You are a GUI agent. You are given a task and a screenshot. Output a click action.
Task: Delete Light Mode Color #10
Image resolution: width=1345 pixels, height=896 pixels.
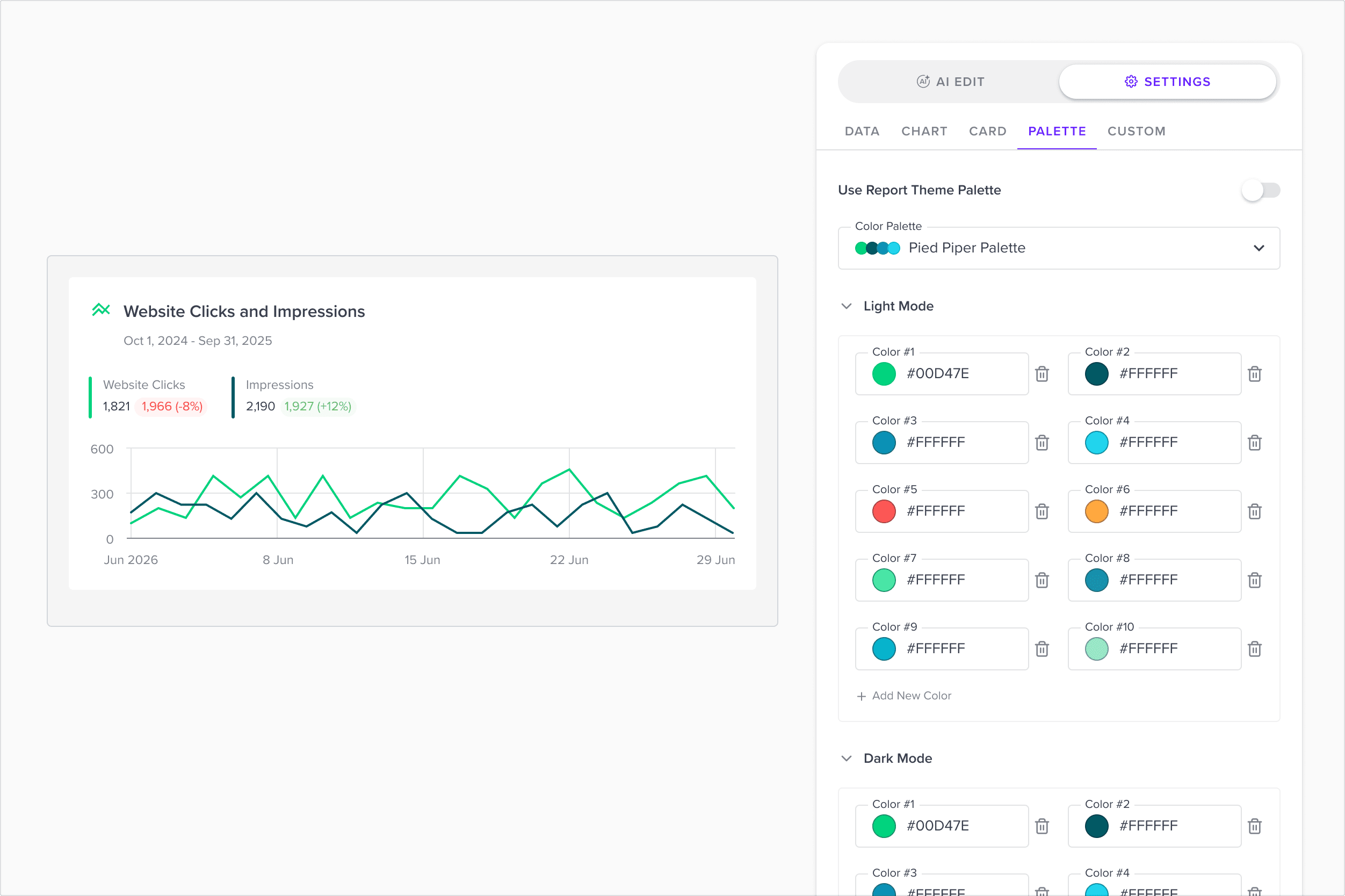1255,648
